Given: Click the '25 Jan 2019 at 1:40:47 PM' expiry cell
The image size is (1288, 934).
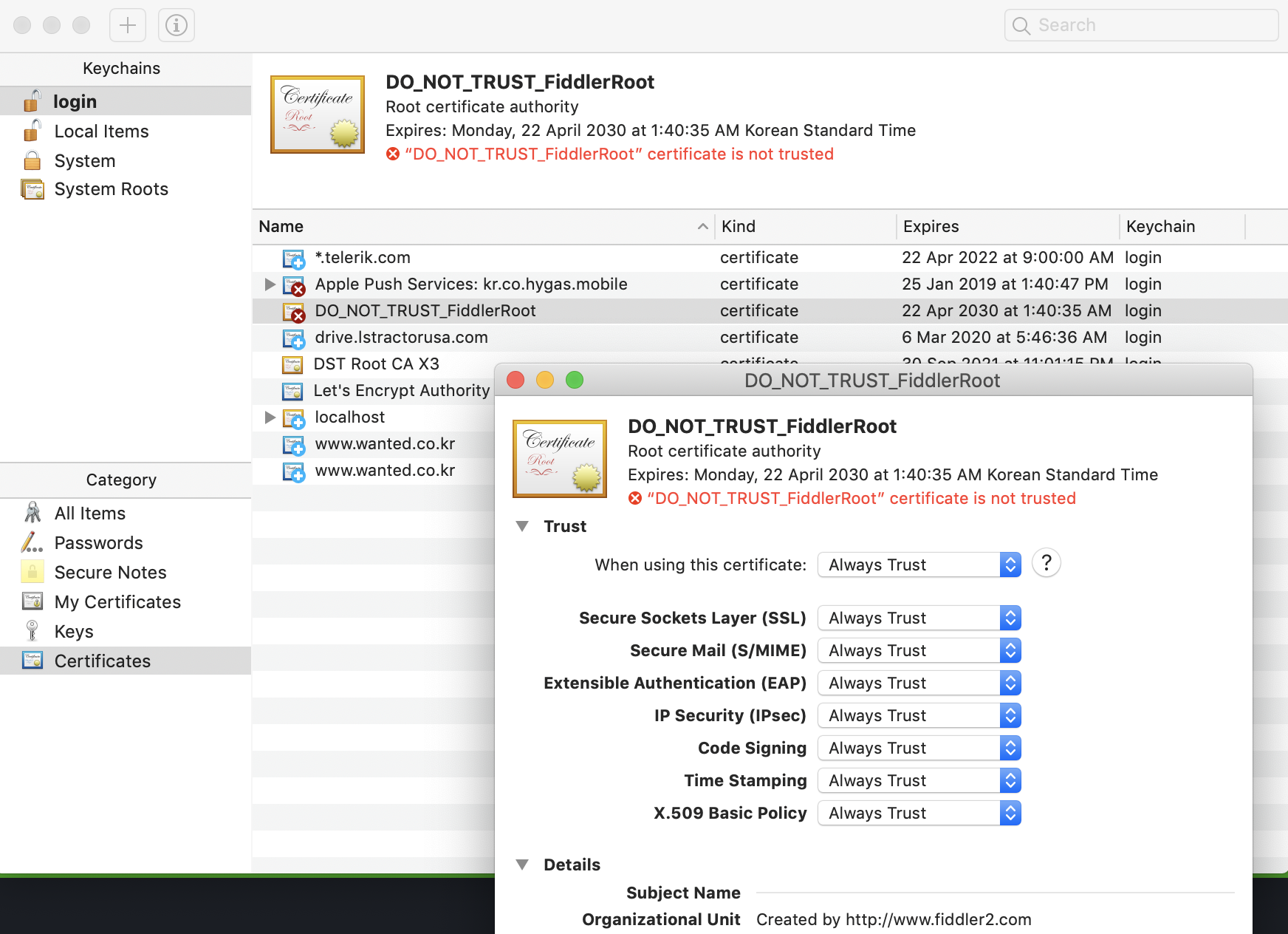Looking at the screenshot, I should (x=1005, y=284).
